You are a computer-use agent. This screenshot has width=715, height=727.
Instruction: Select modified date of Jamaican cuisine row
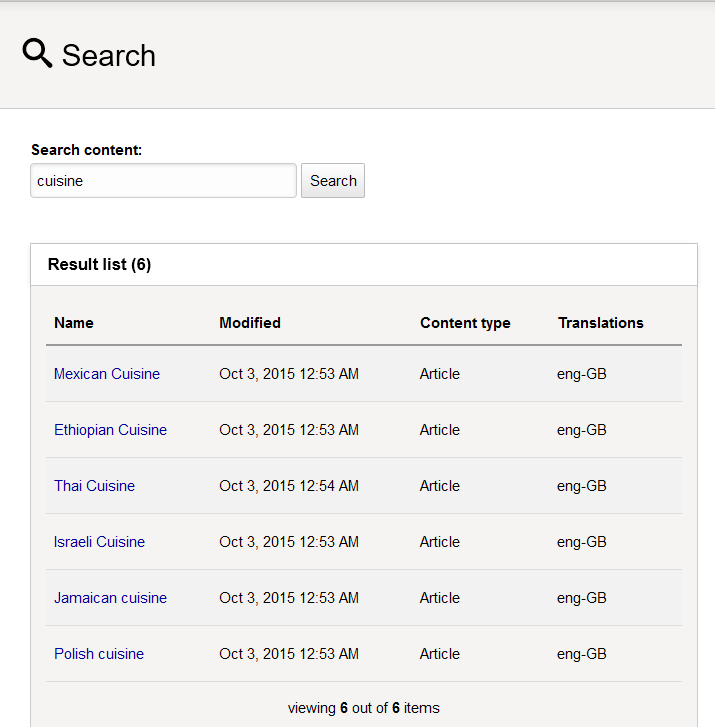pos(289,598)
